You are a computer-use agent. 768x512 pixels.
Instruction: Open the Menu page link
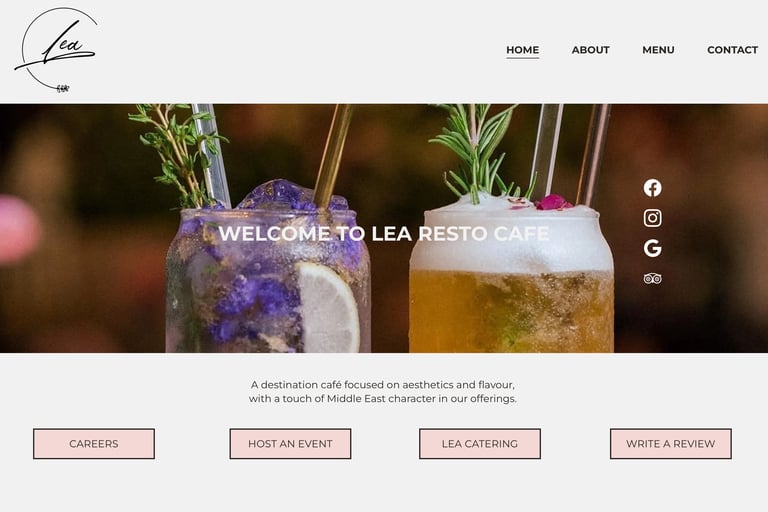pyautogui.click(x=658, y=50)
